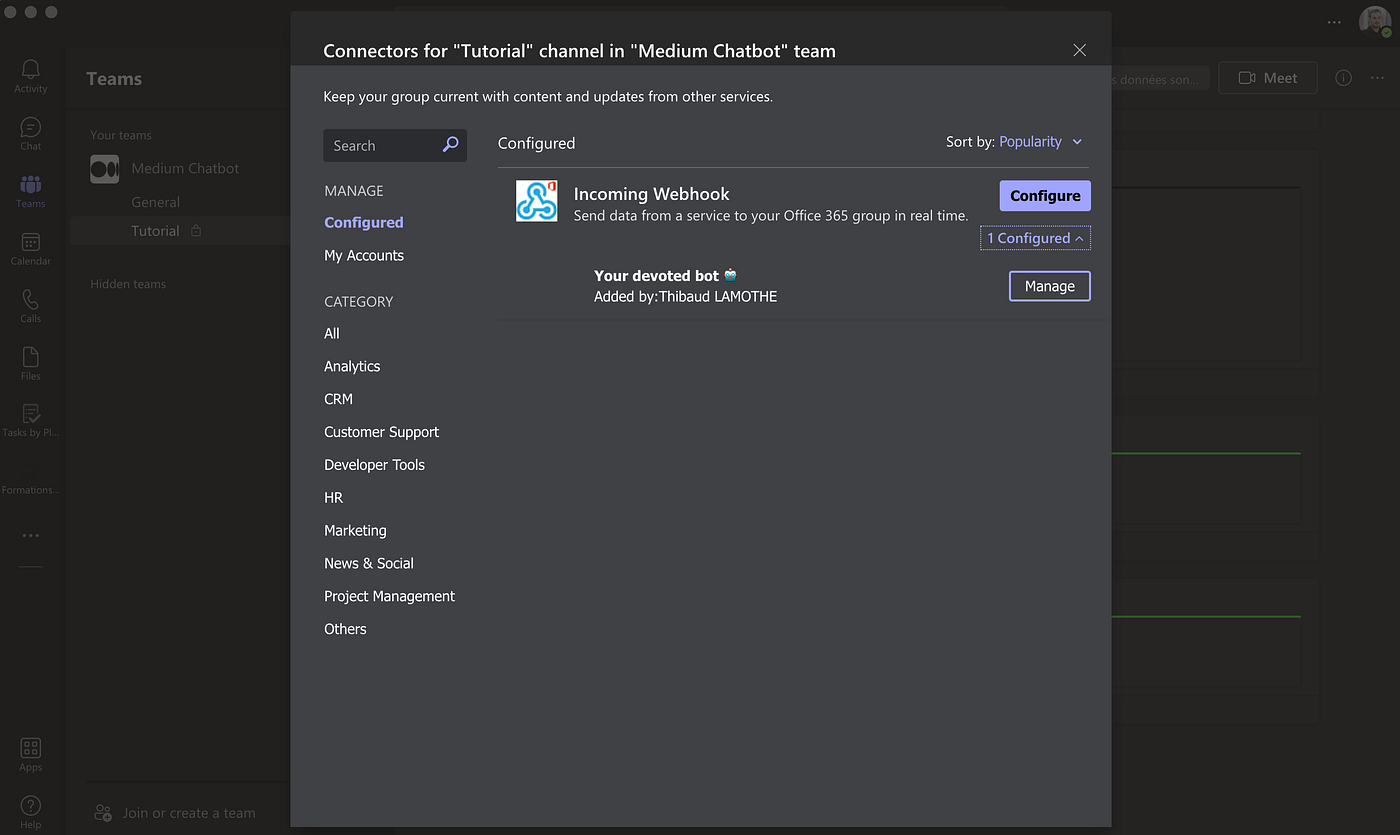1400x835 pixels.
Task: Select the Developer Tools category
Action: click(374, 465)
